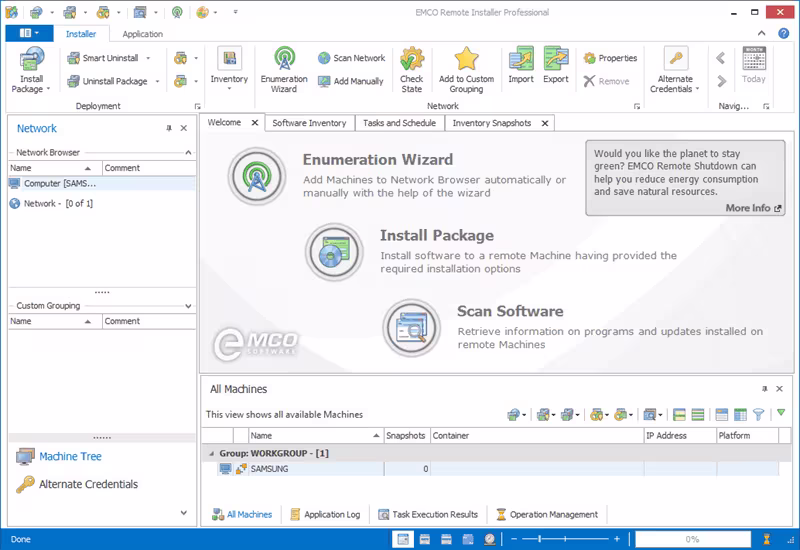Select the Installer ribbon tab

pos(81,34)
